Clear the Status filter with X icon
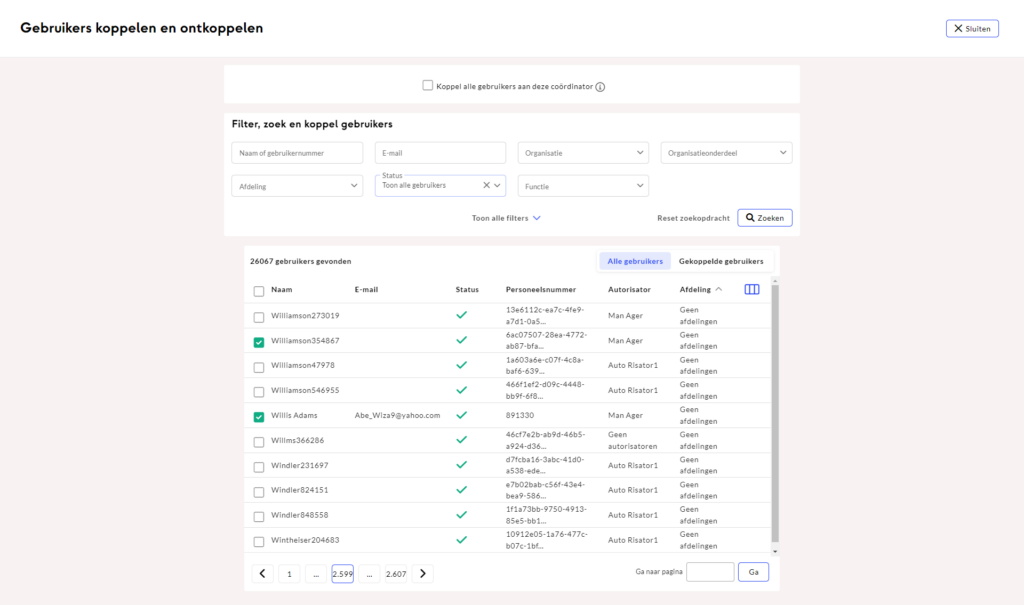The width and height of the screenshot is (1024, 605). pos(486,185)
